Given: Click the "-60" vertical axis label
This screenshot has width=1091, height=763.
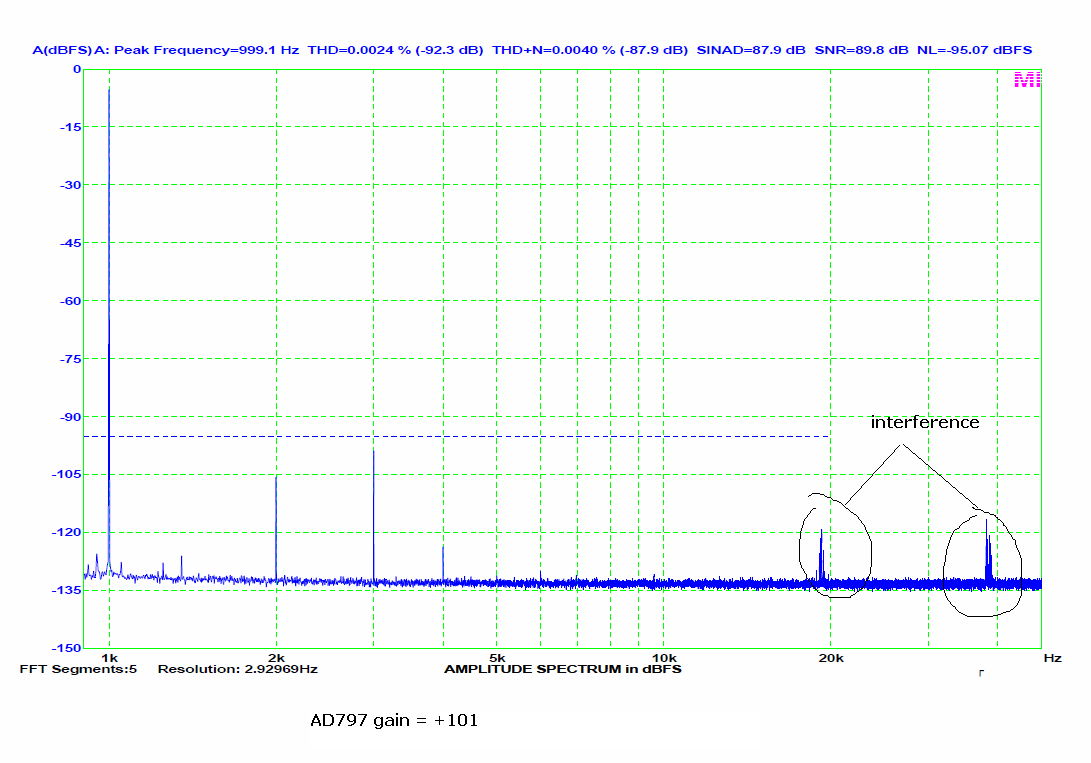Looking at the screenshot, I should click(x=70, y=301).
